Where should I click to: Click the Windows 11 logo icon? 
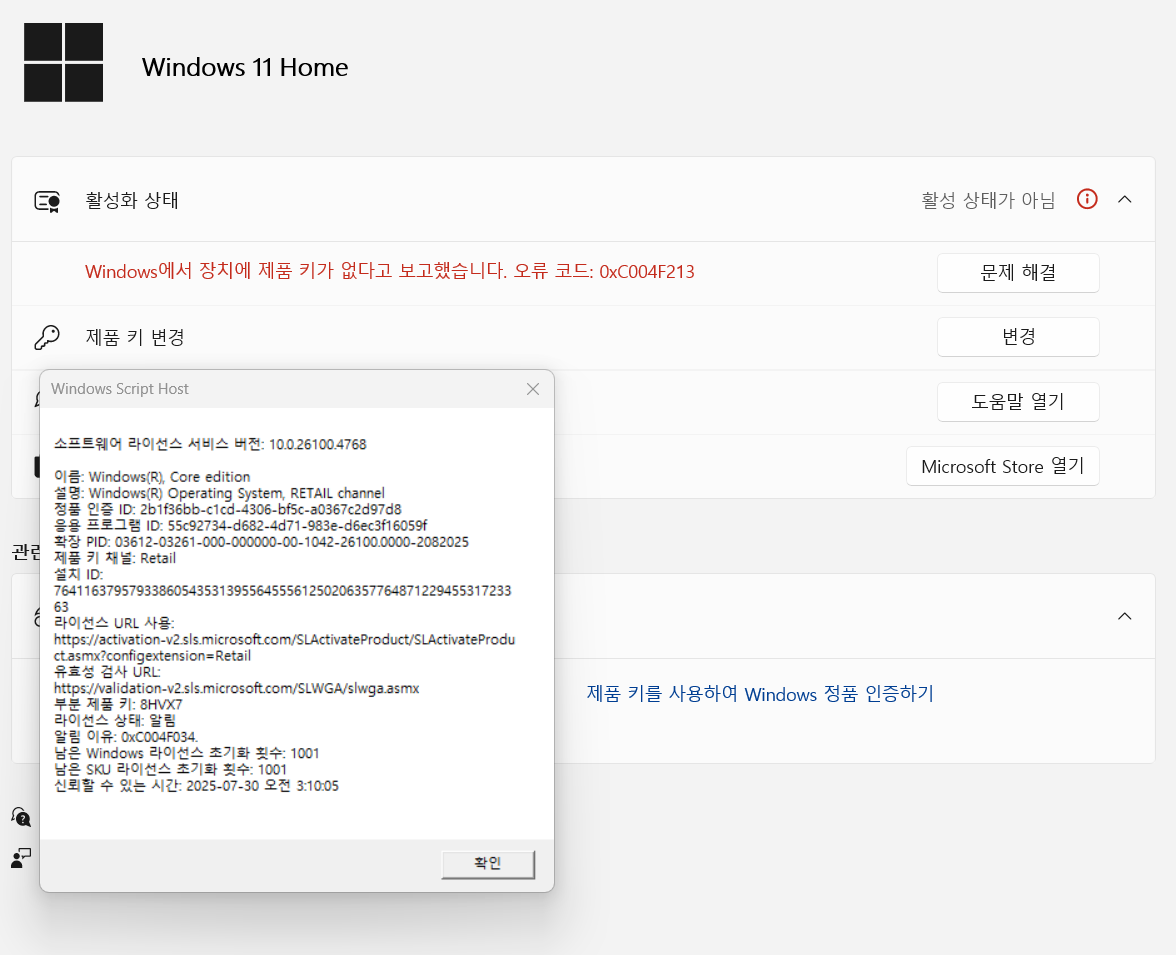(x=64, y=62)
